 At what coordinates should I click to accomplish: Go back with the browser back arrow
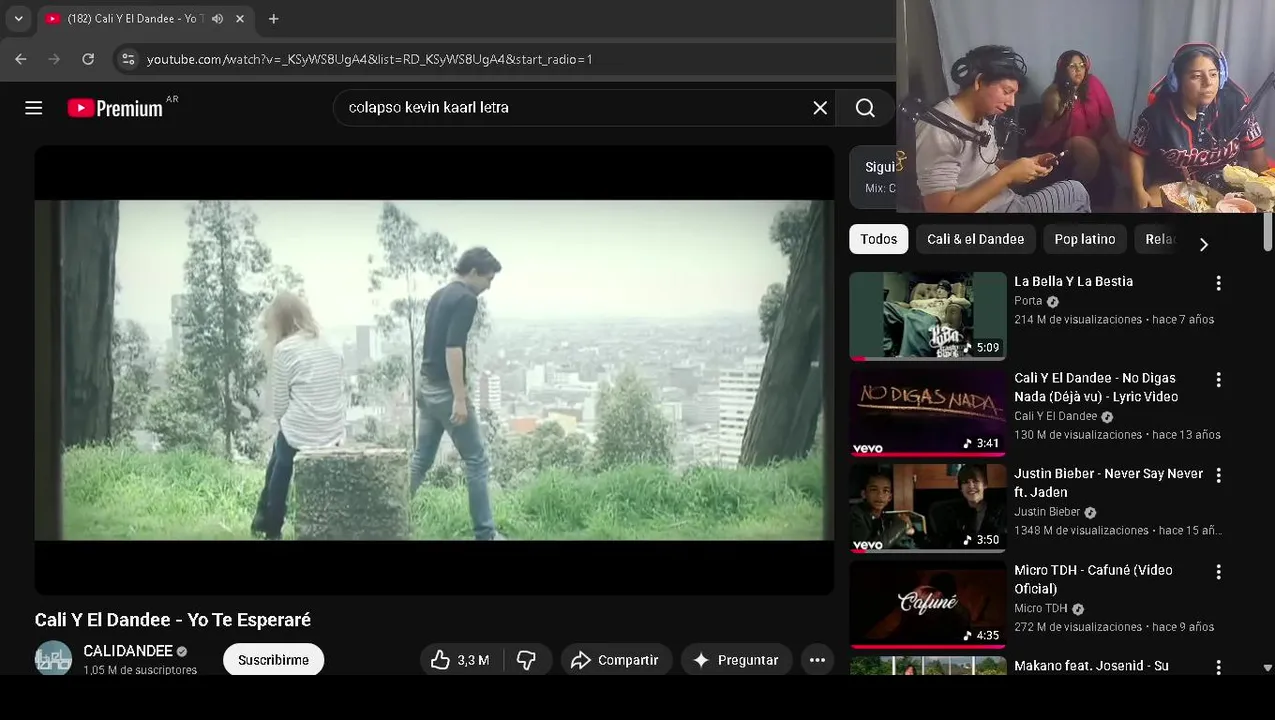tap(21, 59)
